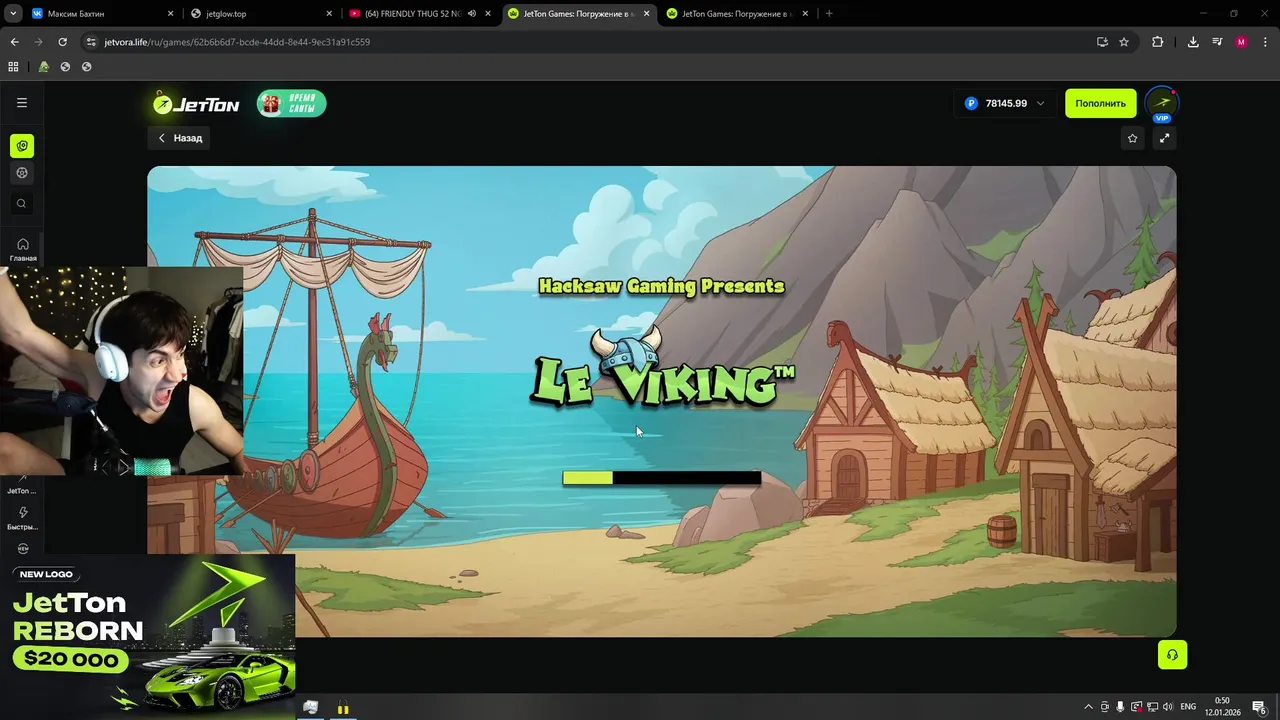Open the JetTon hamburger side menu
Image resolution: width=1280 pixels, height=720 pixels.
(22, 103)
